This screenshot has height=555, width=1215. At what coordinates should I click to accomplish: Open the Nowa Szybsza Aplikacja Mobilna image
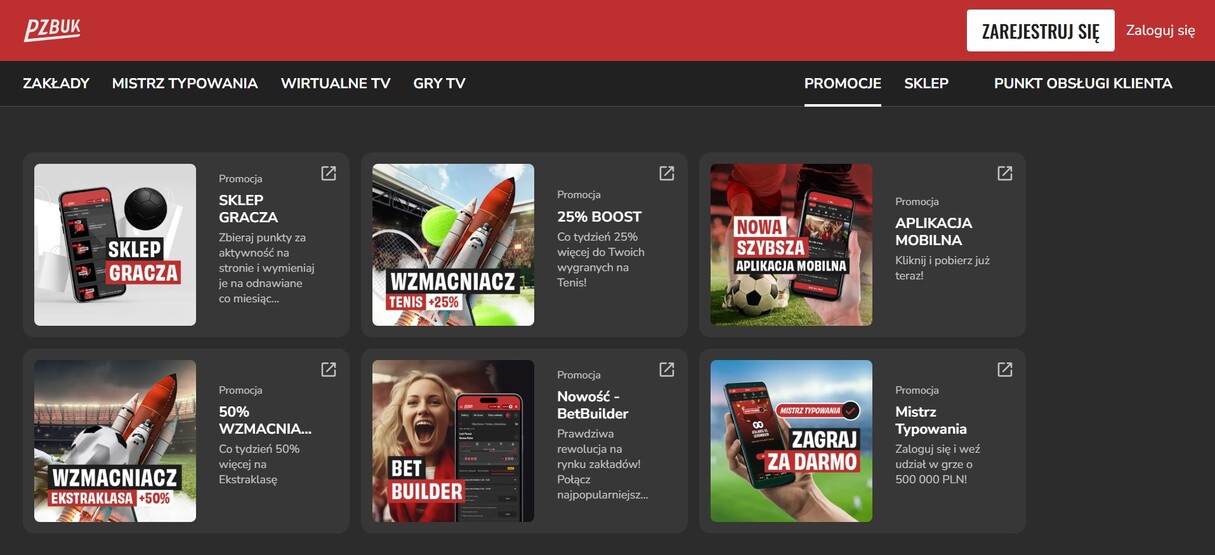click(x=791, y=245)
